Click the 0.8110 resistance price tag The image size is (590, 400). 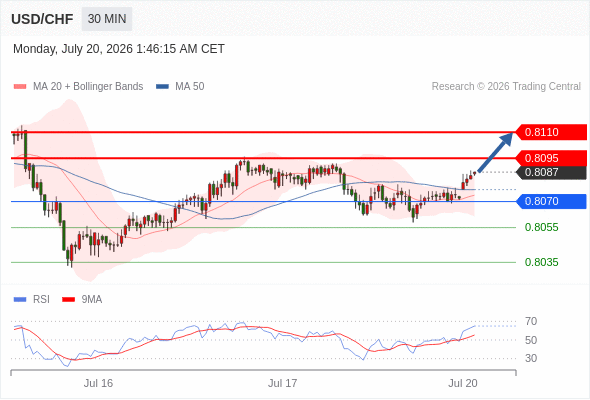[551, 132]
